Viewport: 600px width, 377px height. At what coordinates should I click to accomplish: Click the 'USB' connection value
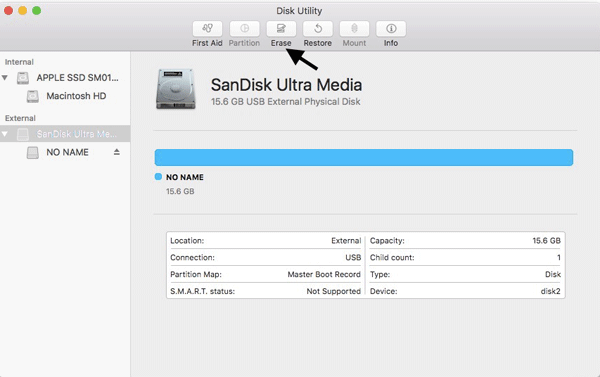tap(353, 258)
